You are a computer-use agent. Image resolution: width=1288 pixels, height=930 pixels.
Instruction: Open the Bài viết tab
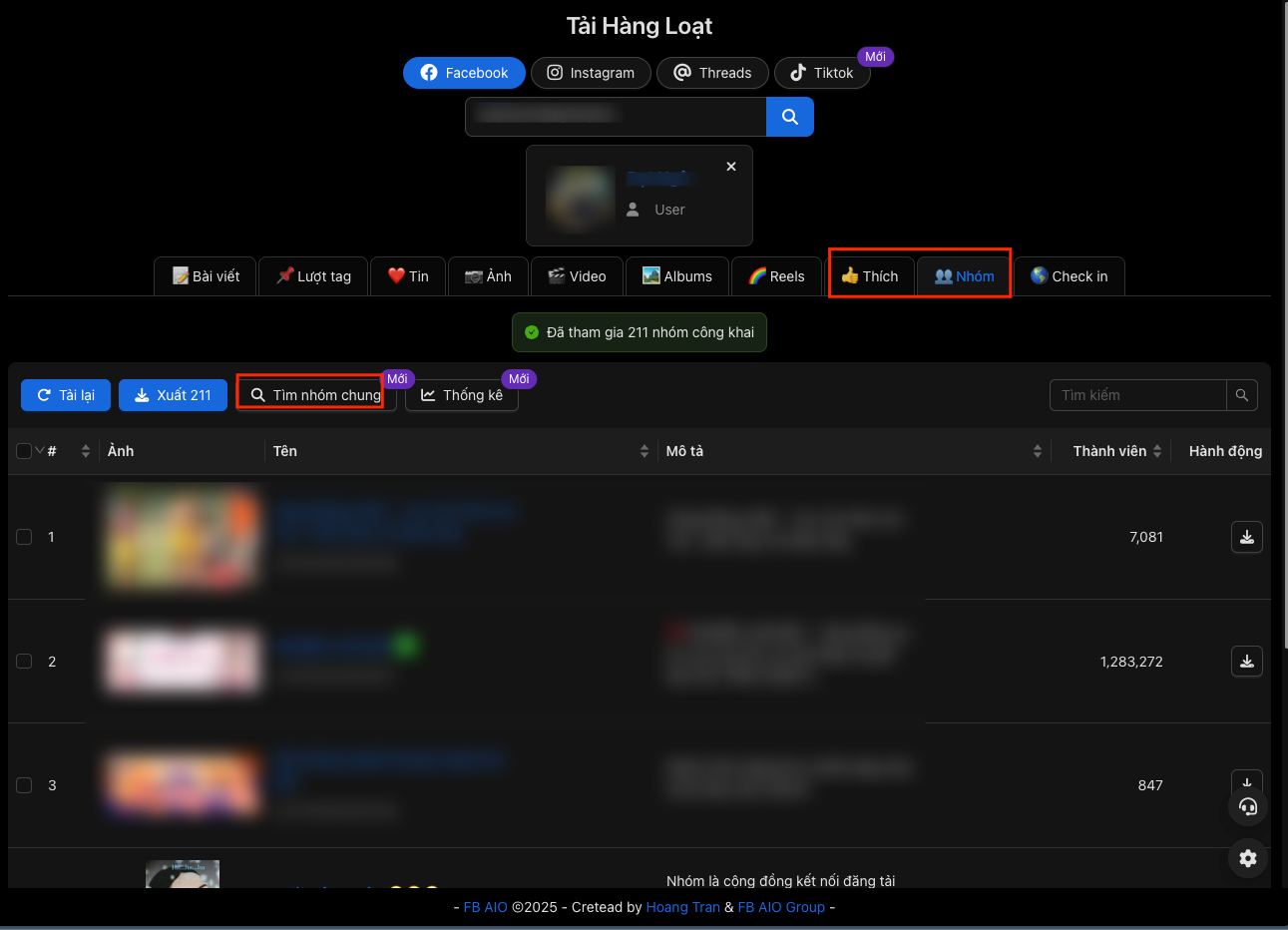coord(206,276)
